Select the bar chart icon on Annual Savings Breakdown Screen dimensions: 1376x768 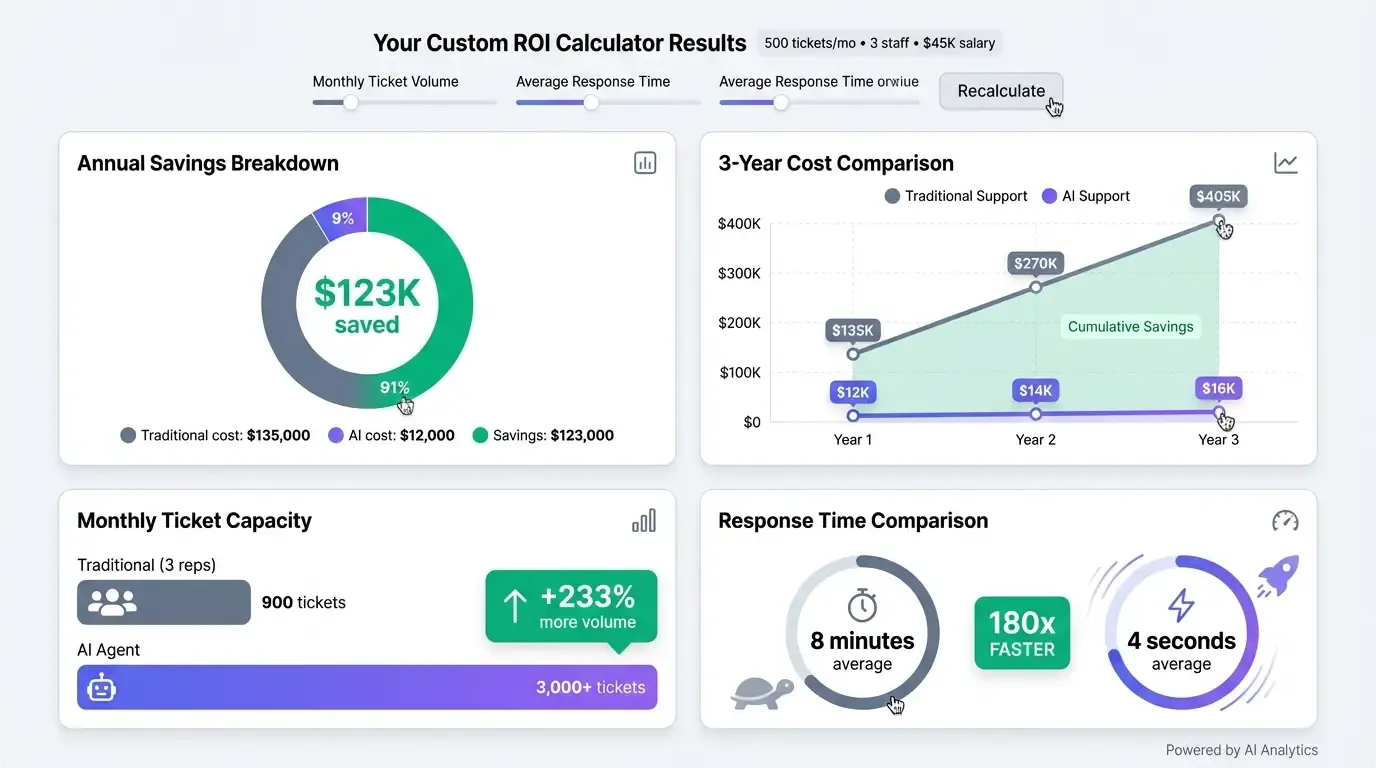tap(645, 161)
